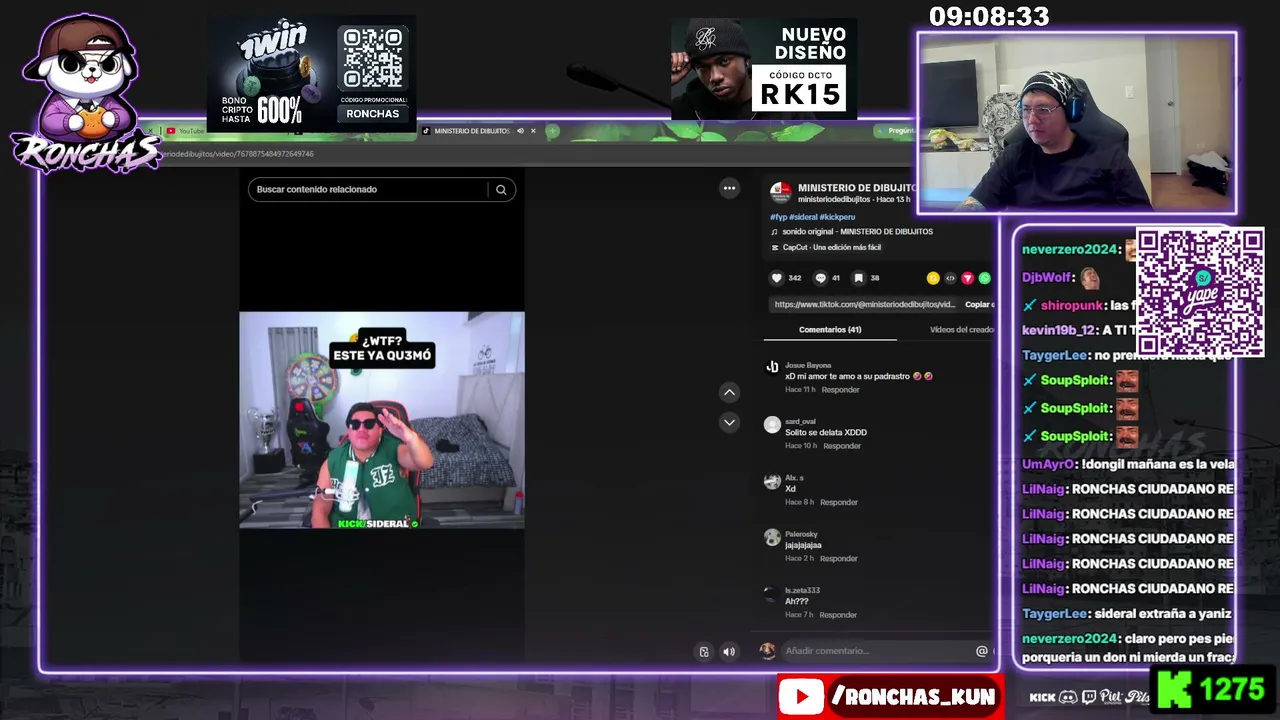Mute the MINISTERIO DE DIBUJITOS browser tab audio
The width and height of the screenshot is (1280, 720).
click(x=520, y=131)
